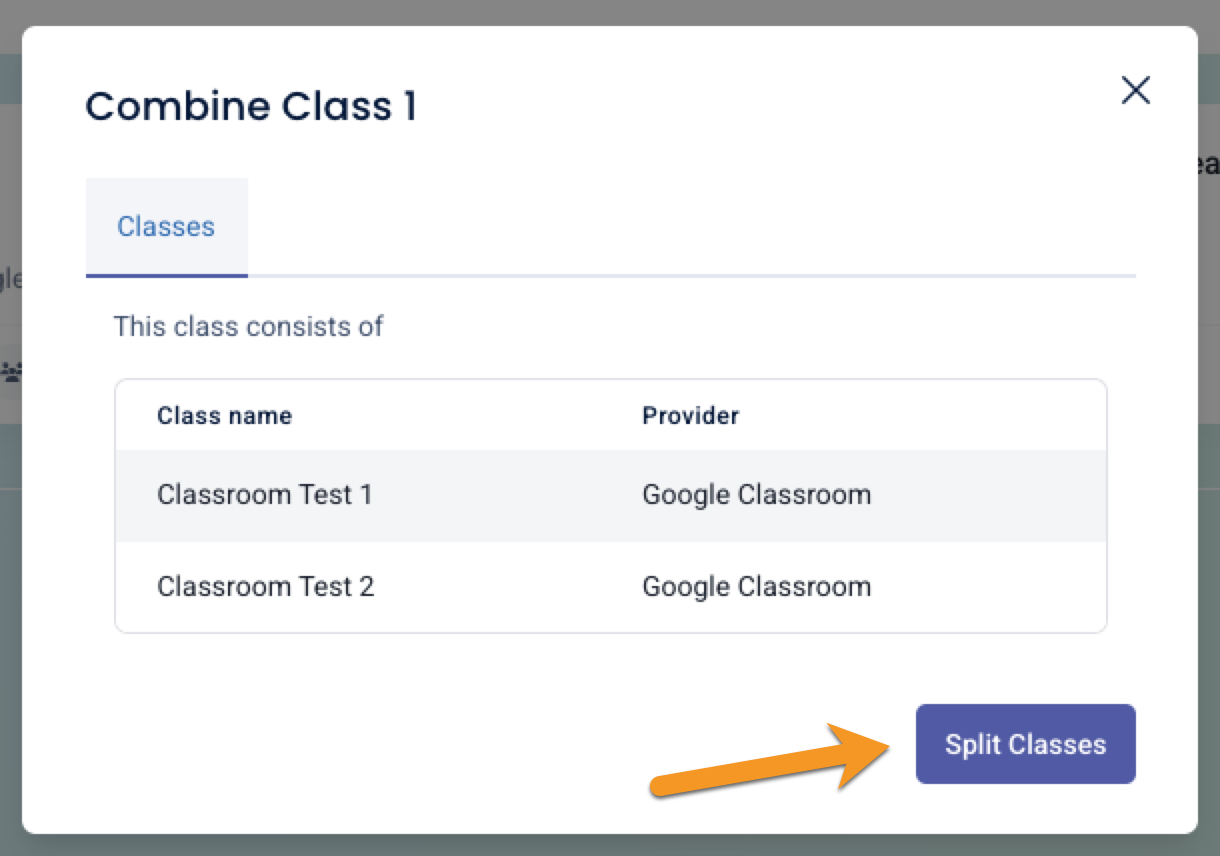This screenshot has height=856, width=1220.
Task: Click dimmed backdrop above the dialog
Action: (x=600, y=12)
